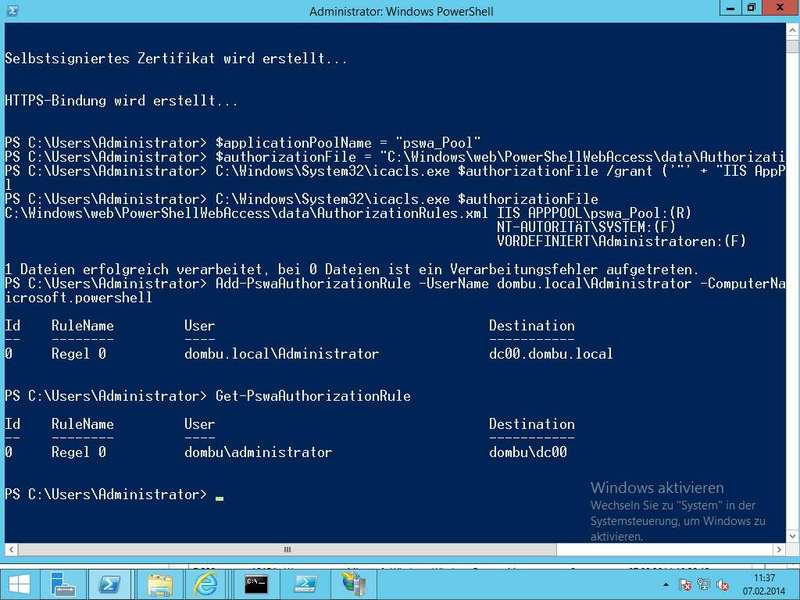Click the 'NT-AUTORITÄT\SYSTEM:(F)' permission line
Screen dimensions: 800x600
click(x=586, y=227)
